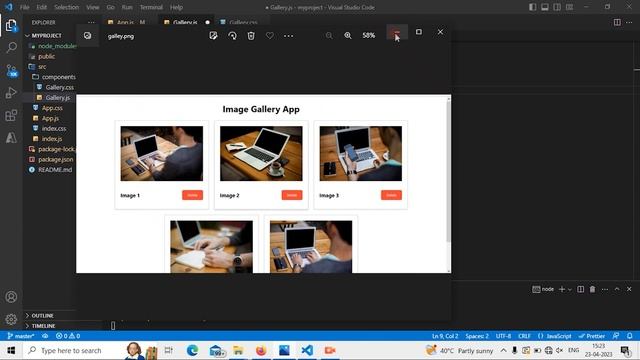Open the File menu
The width and height of the screenshot is (640, 360).
(24, 7)
